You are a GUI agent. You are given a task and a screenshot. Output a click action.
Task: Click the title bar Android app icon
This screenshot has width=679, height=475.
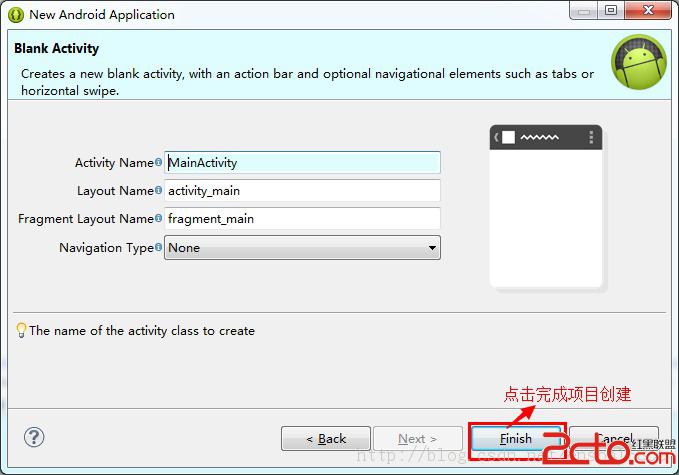coord(16,15)
